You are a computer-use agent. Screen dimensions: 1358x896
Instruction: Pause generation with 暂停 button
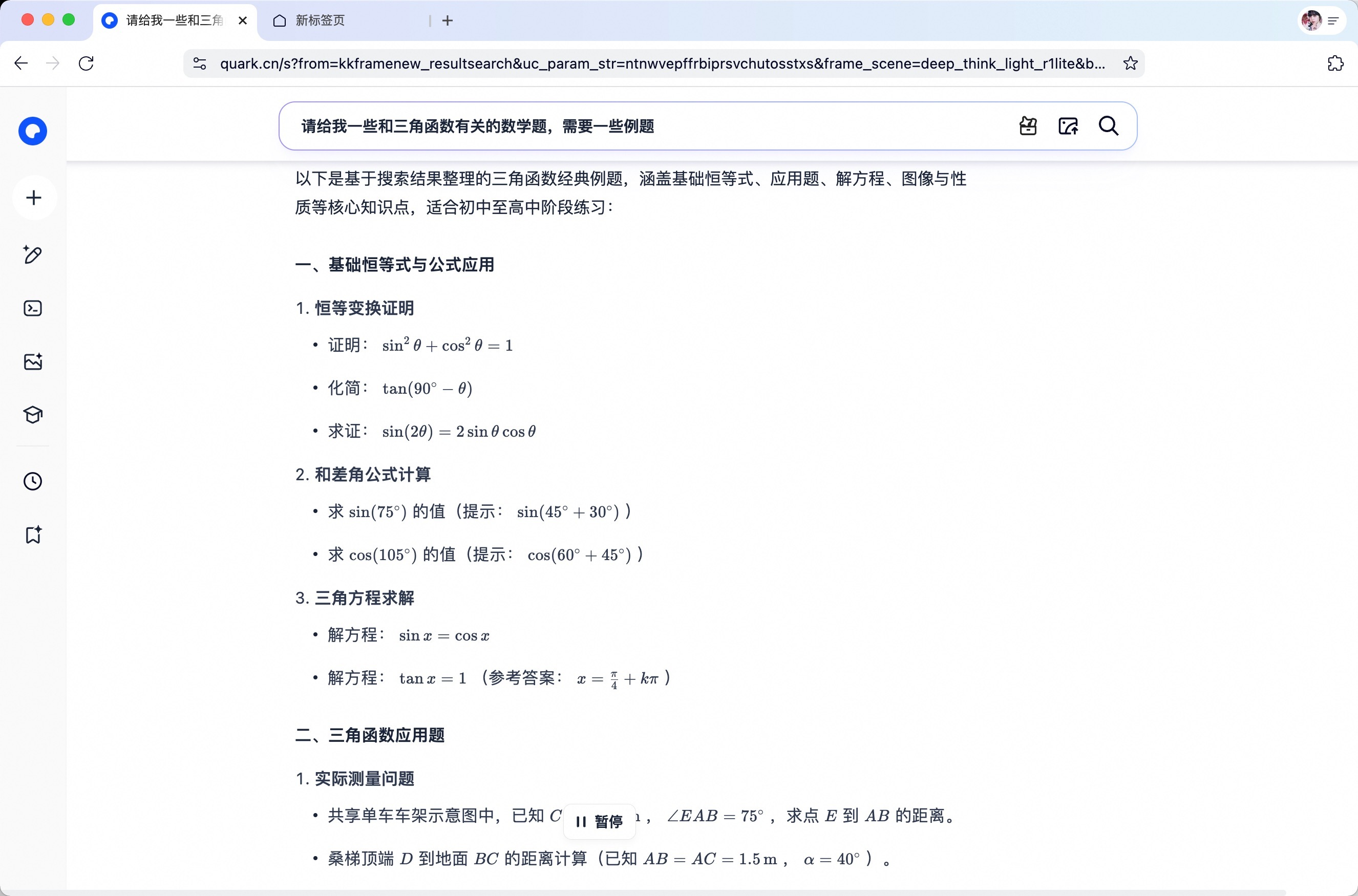pos(600,822)
